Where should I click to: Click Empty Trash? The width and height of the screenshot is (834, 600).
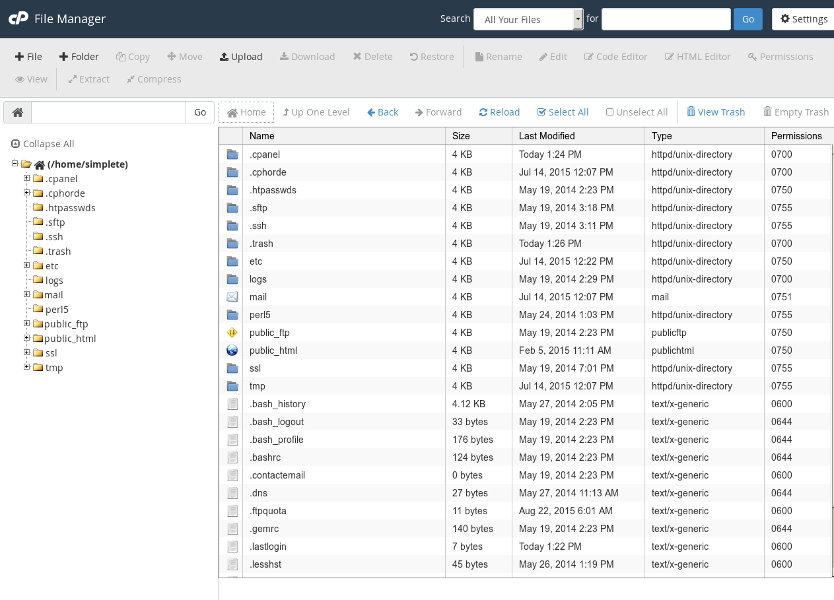click(x=796, y=112)
